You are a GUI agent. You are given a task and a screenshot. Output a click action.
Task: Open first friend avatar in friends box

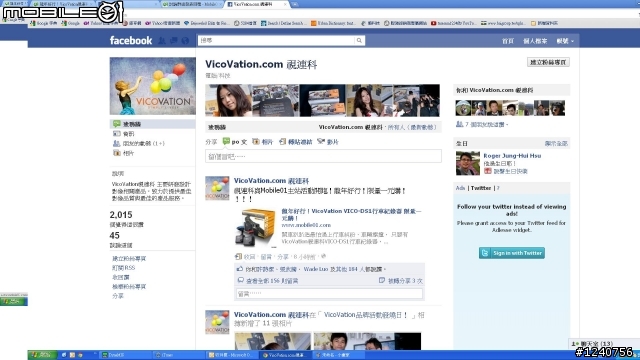pyautogui.click(x=463, y=108)
